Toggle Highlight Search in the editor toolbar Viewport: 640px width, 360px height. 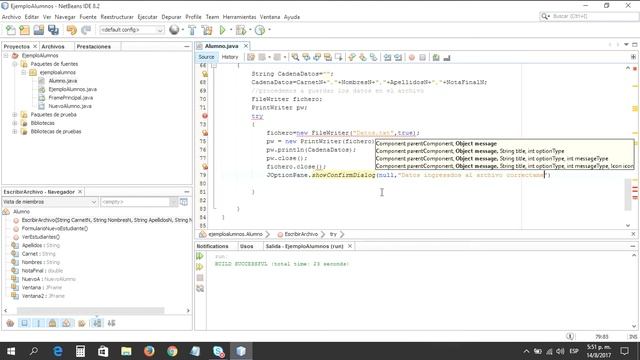point(328,58)
